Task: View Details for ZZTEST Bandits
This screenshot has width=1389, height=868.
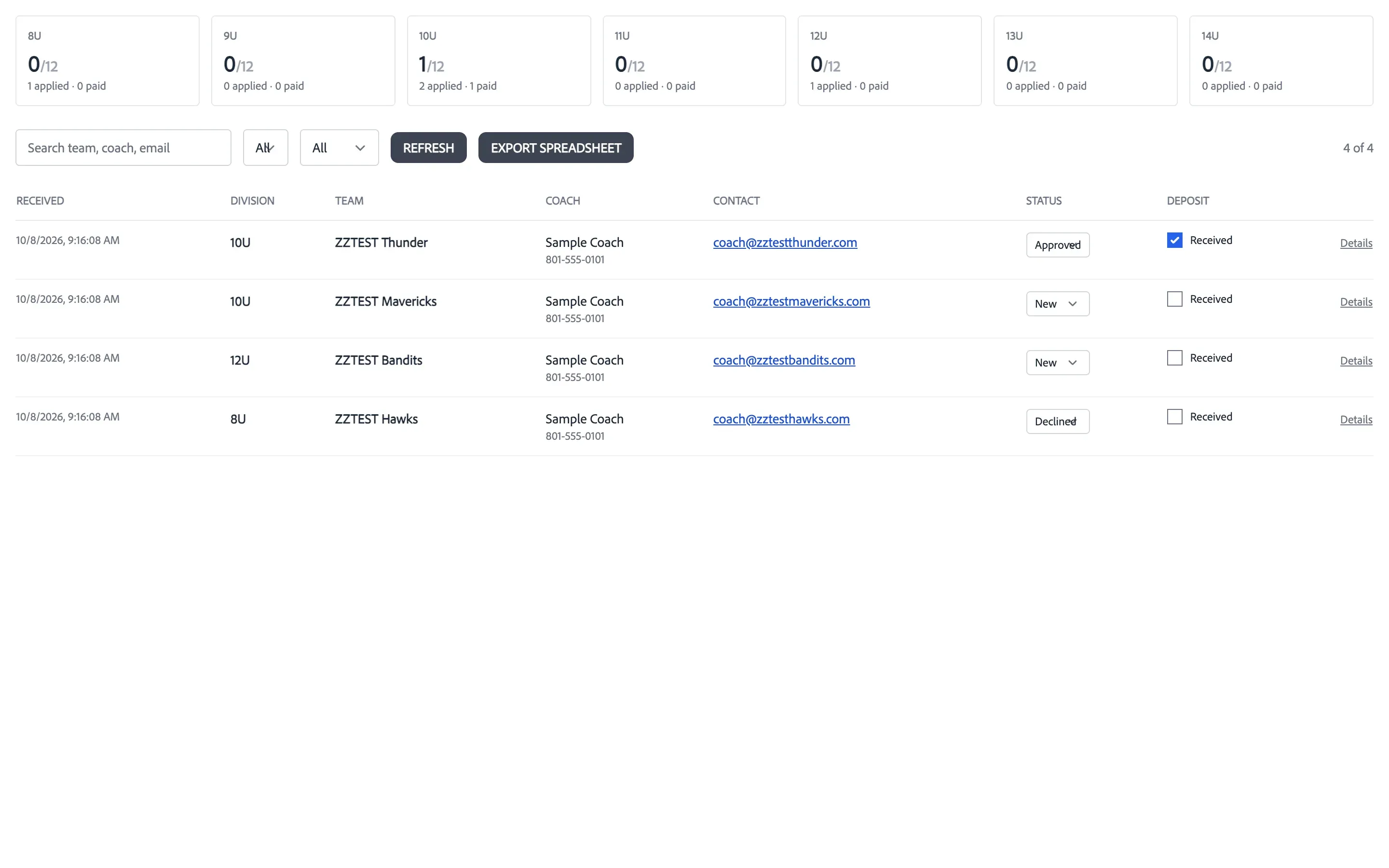Action: pos(1356,361)
